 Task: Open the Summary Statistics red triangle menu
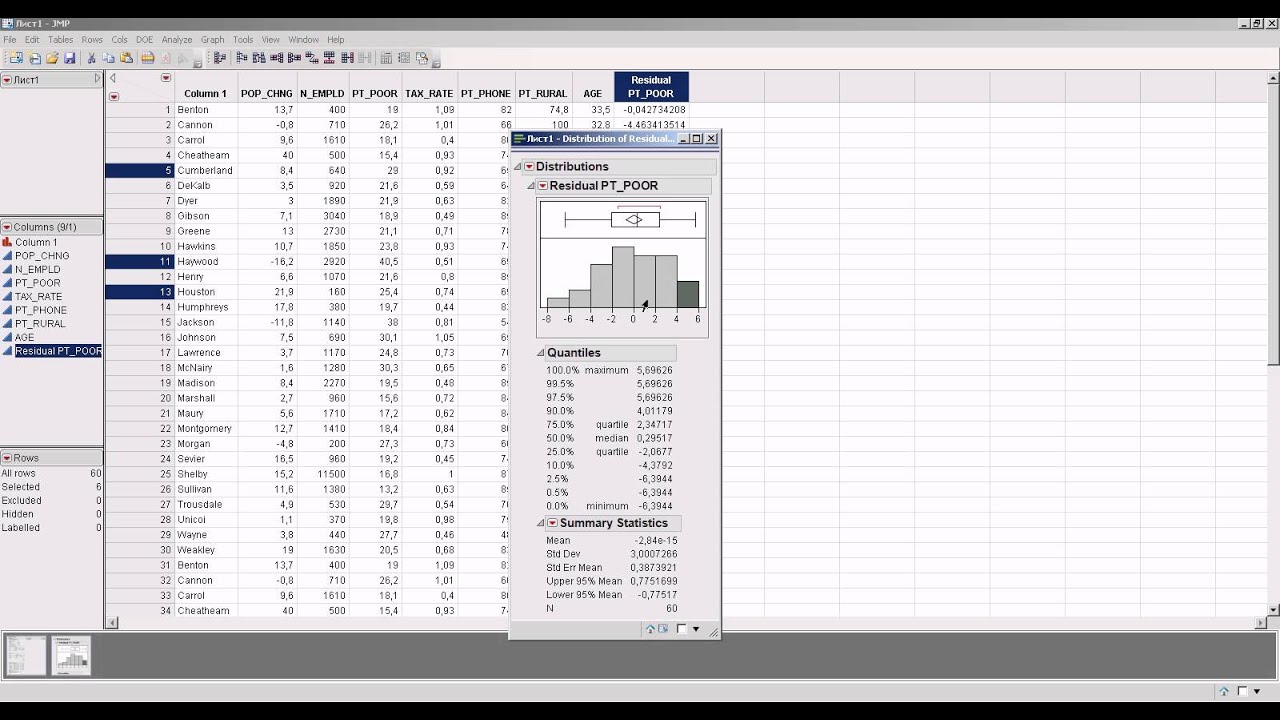(x=552, y=523)
